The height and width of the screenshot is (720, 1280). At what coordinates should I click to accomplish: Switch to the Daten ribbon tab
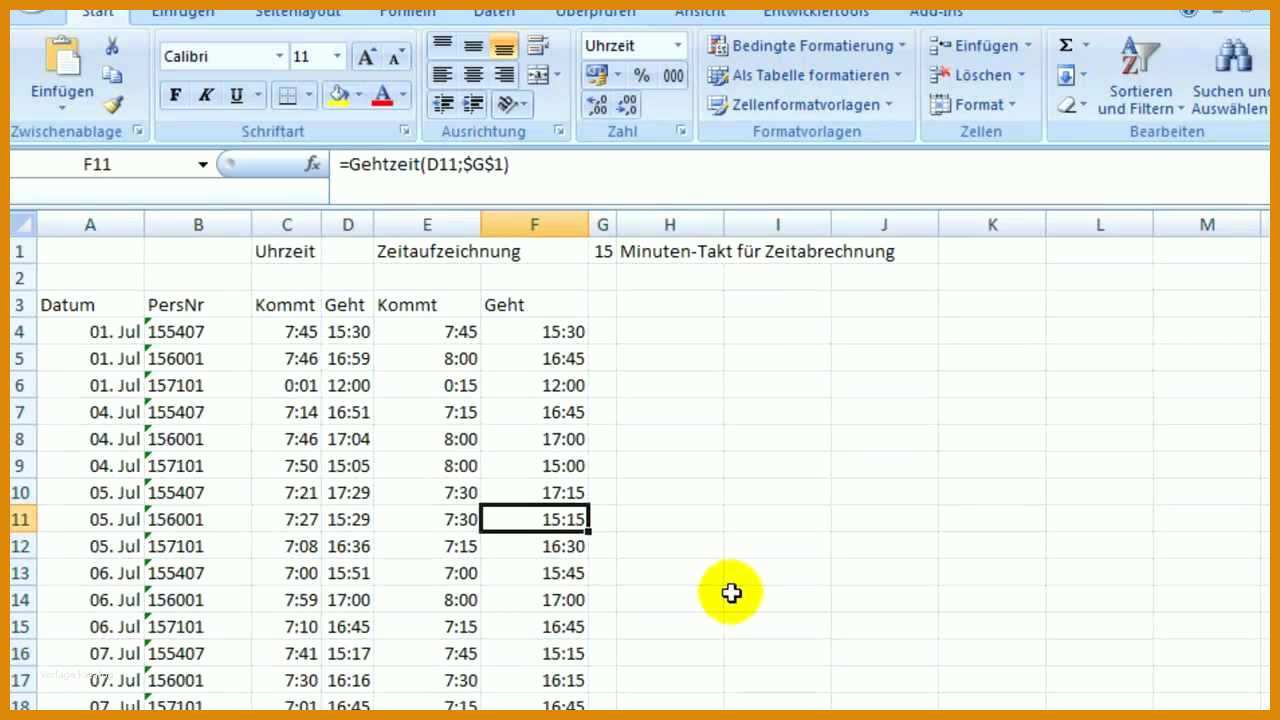pos(494,12)
